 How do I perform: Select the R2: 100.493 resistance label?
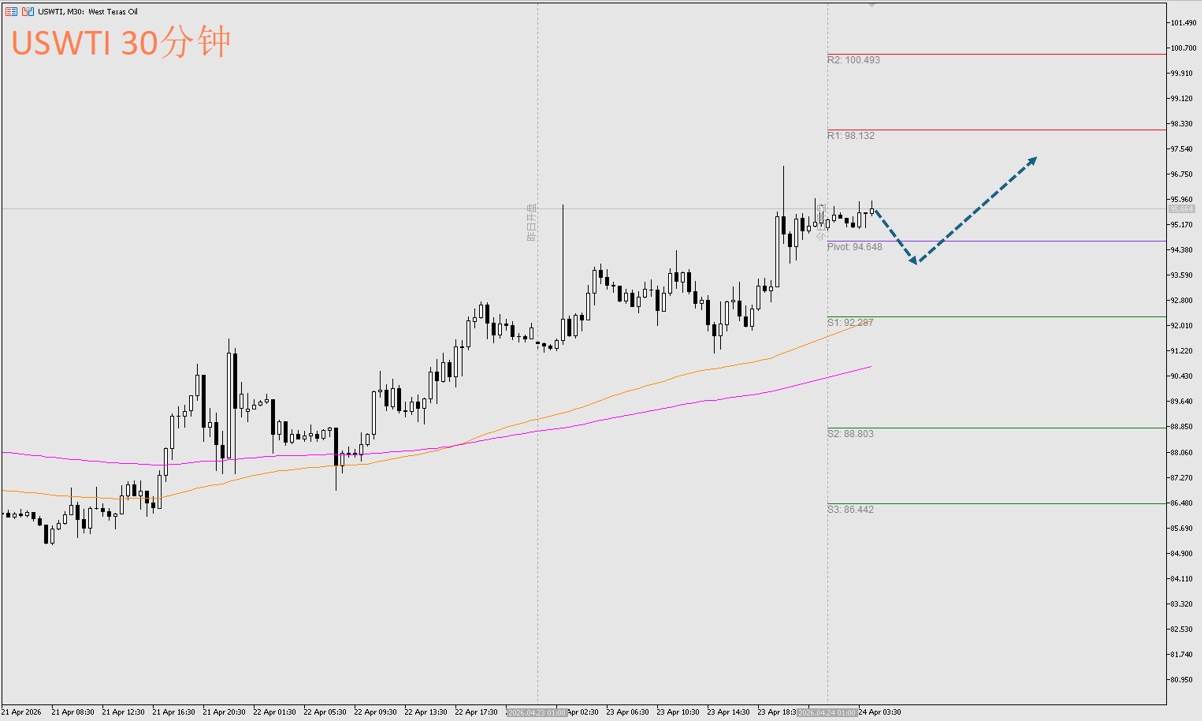tap(853, 60)
